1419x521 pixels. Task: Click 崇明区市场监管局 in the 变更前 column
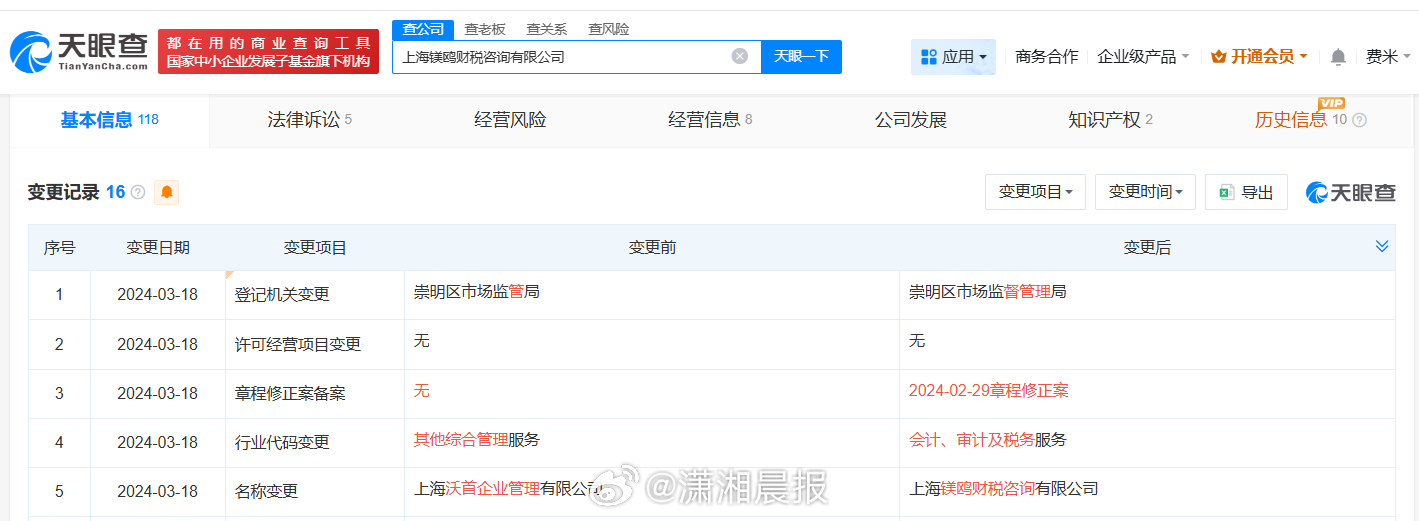[x=477, y=292]
